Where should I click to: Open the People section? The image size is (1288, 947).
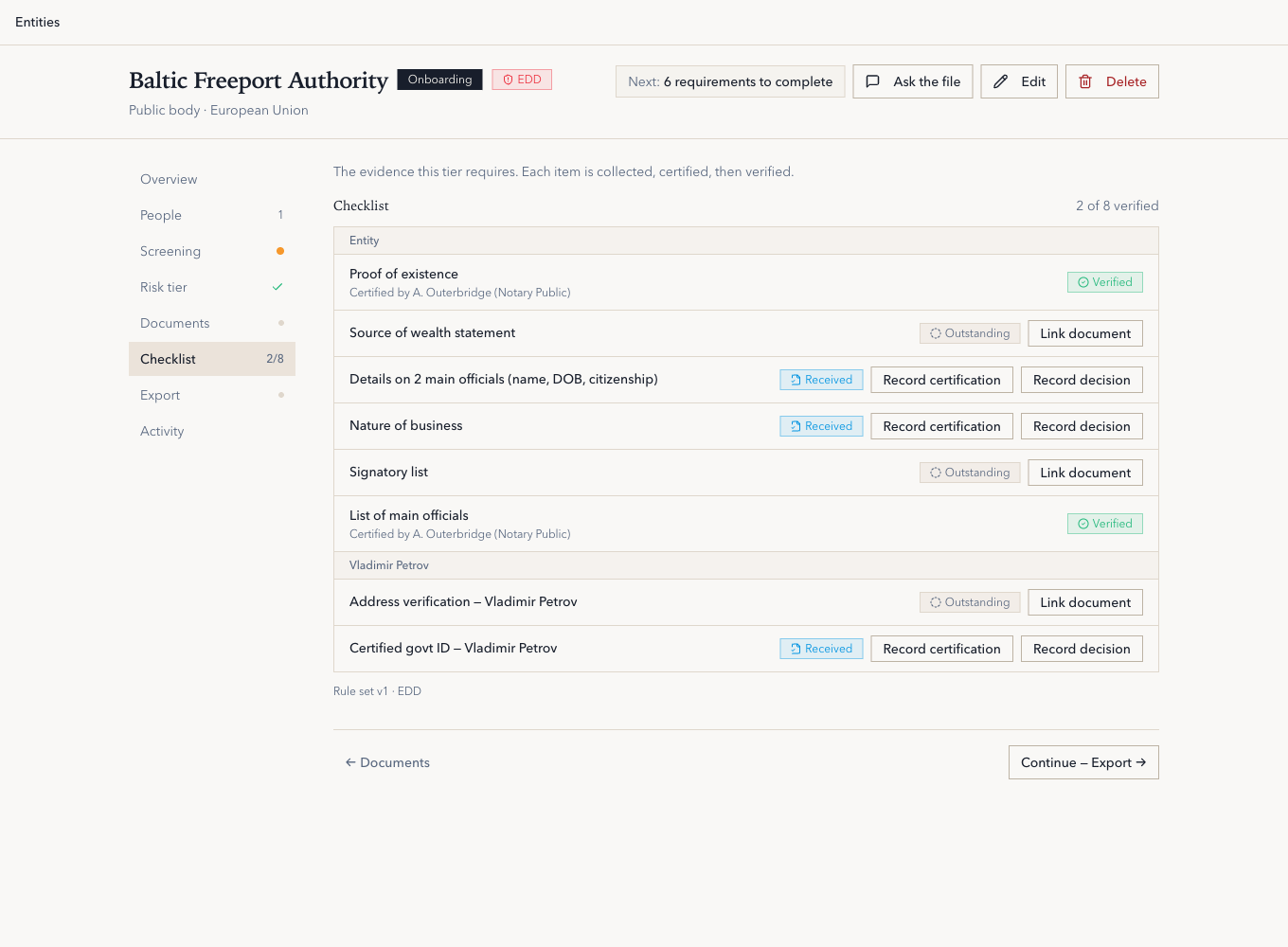pos(212,215)
